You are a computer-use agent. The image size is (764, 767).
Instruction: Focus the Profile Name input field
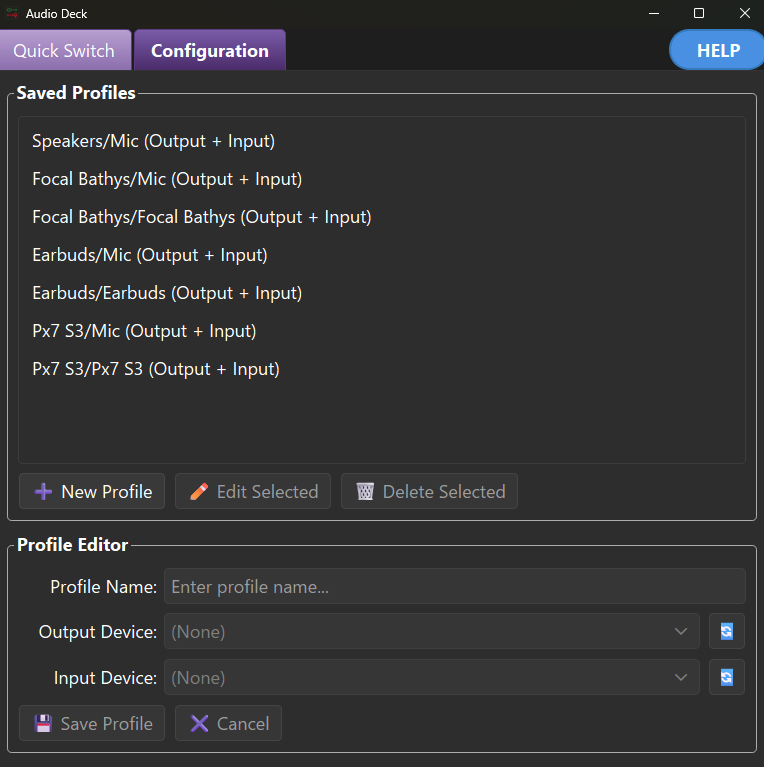[455, 586]
